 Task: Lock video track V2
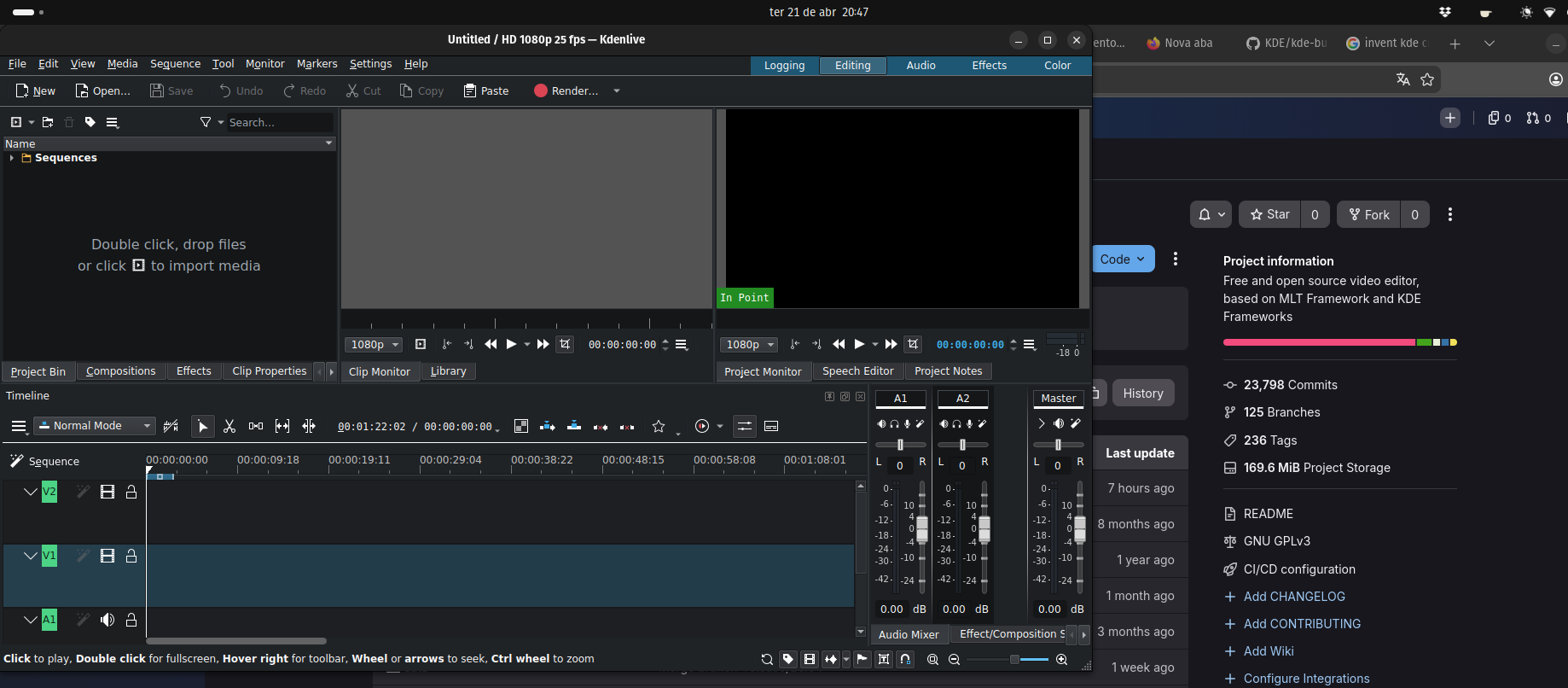pos(131,492)
